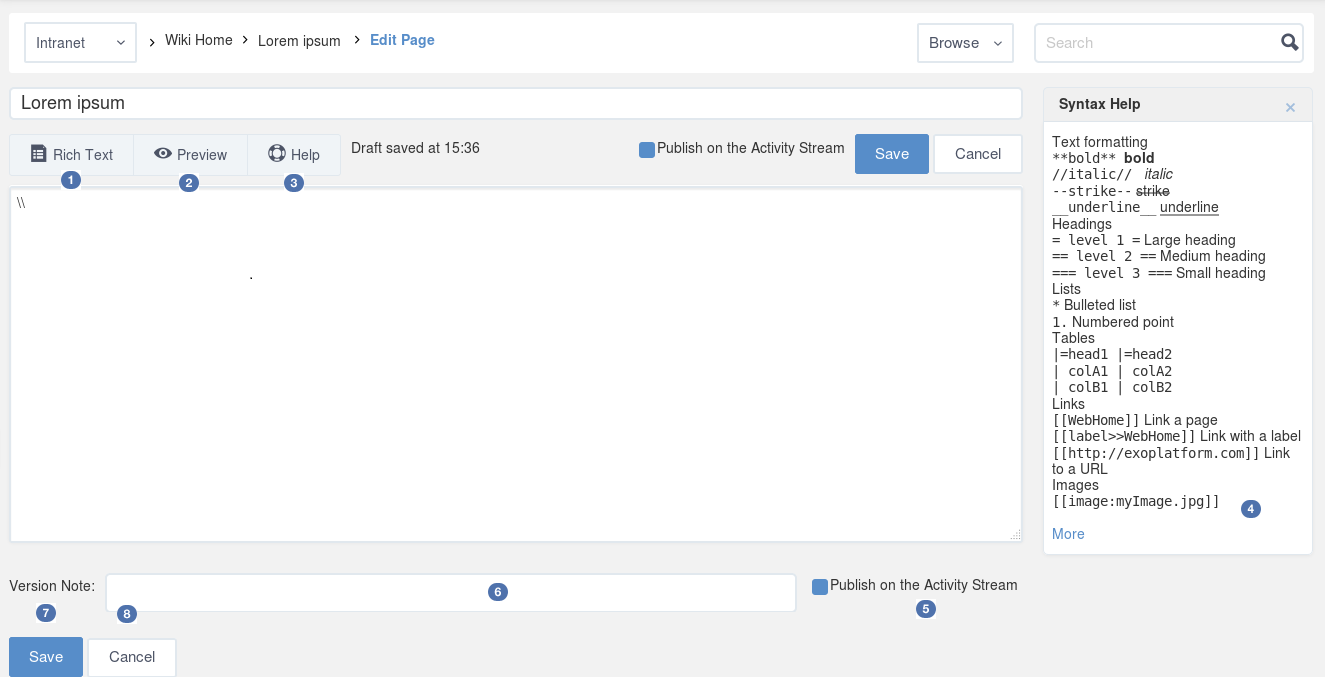The height and width of the screenshot is (677, 1325).
Task: Click inside the Version Note field
Action: click(x=451, y=593)
